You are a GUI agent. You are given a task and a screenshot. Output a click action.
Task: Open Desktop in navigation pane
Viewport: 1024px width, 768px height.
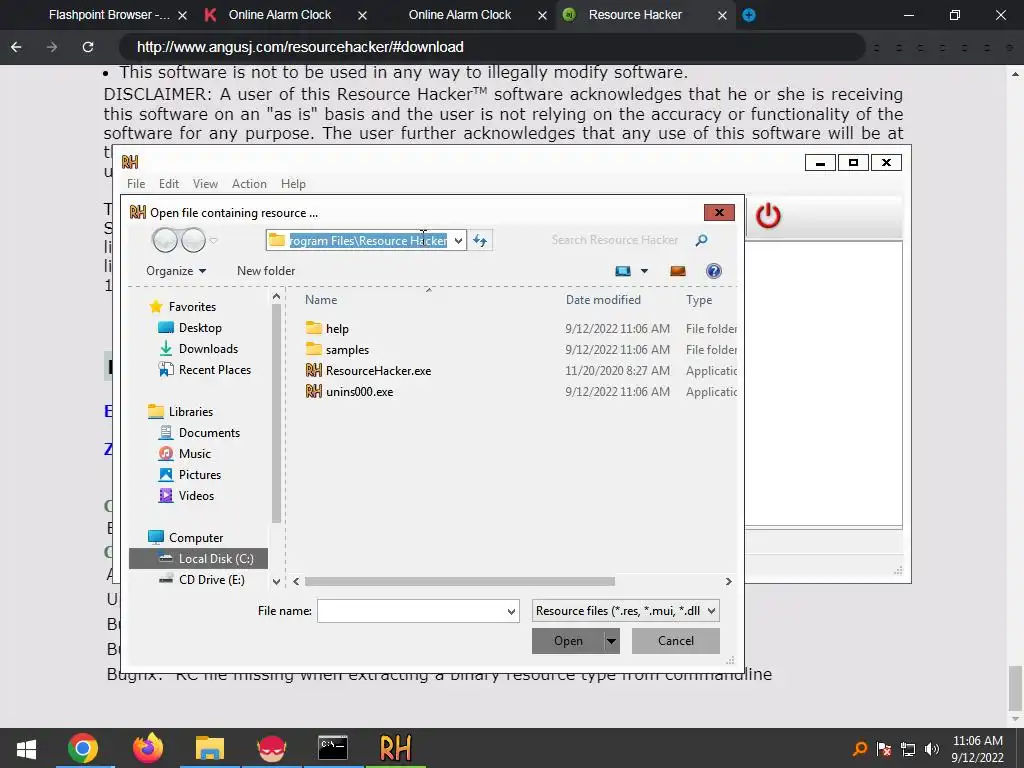click(x=200, y=328)
